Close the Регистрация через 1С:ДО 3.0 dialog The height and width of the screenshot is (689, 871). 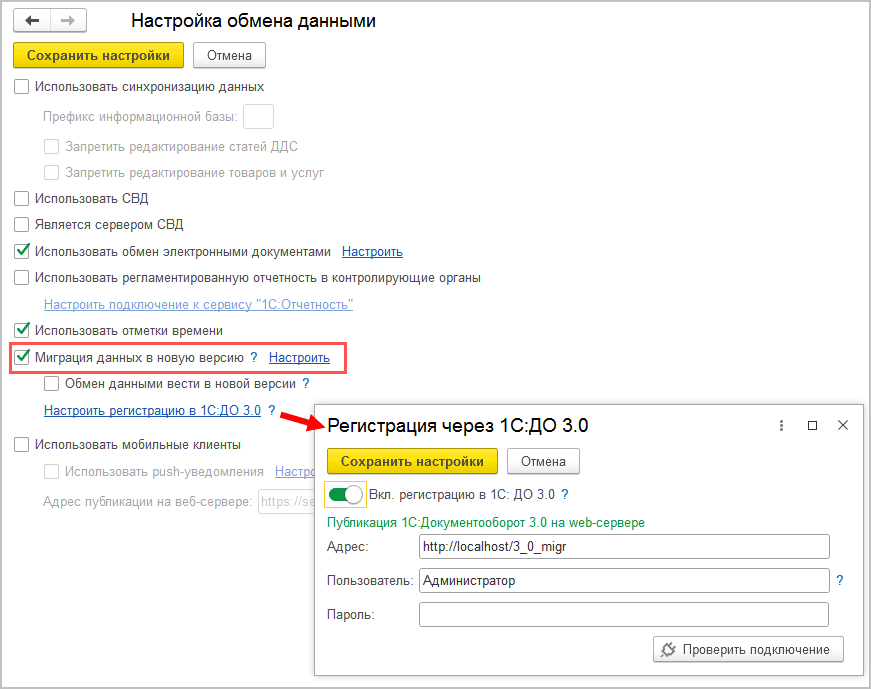843,425
